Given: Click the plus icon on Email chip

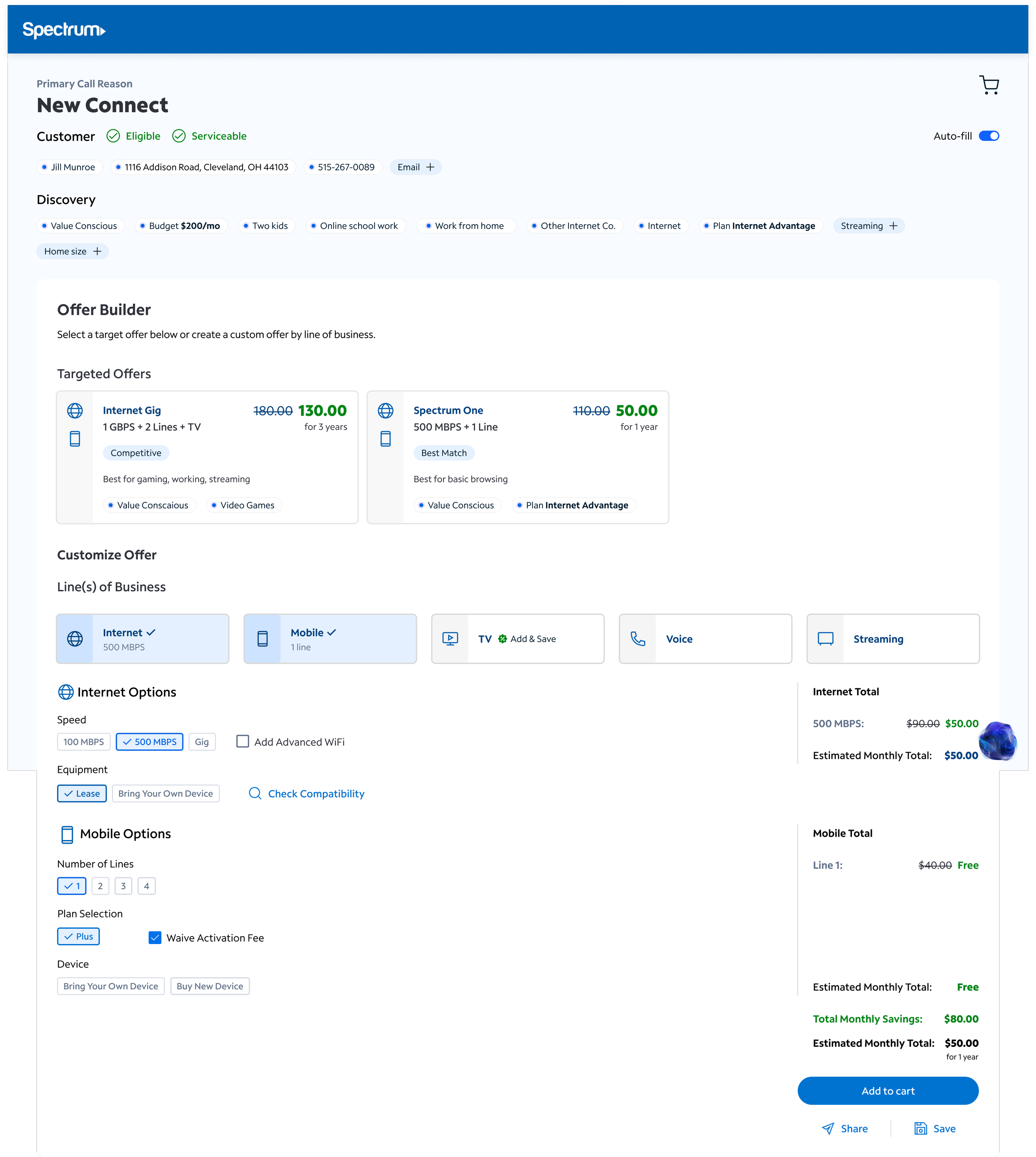Looking at the screenshot, I should click(430, 167).
